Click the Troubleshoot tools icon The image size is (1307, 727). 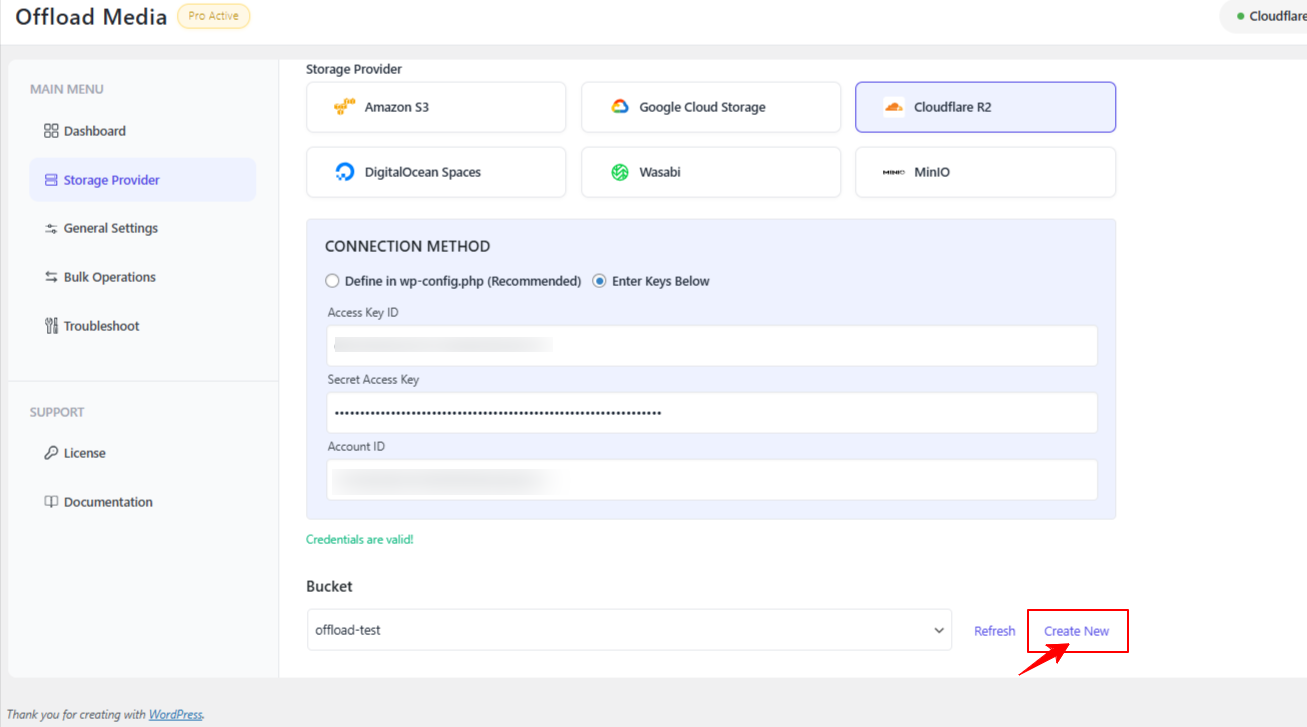click(x=51, y=326)
